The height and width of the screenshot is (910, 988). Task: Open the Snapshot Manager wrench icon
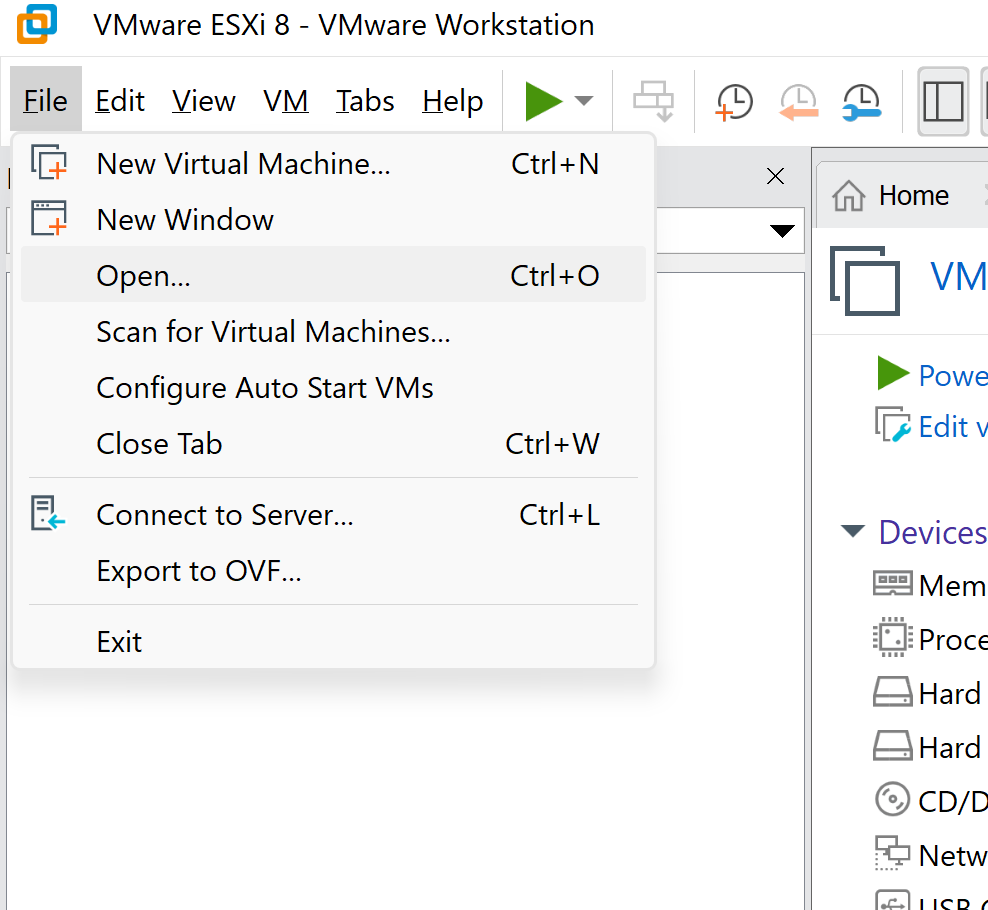point(861,101)
